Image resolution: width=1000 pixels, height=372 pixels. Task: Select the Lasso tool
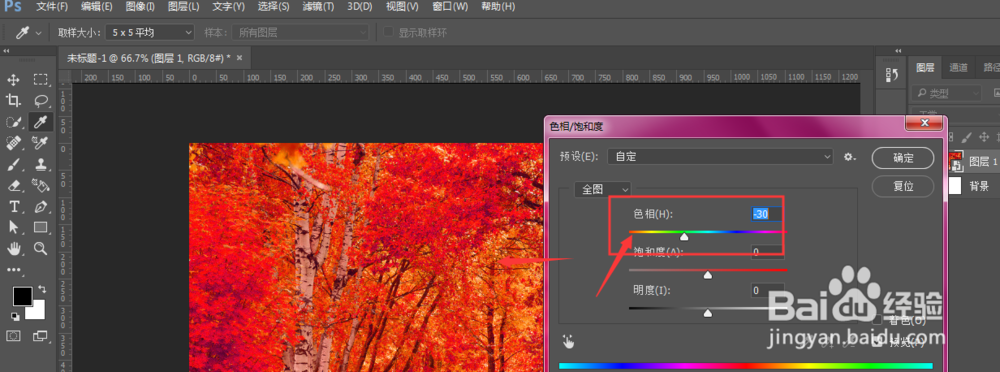tap(41, 100)
